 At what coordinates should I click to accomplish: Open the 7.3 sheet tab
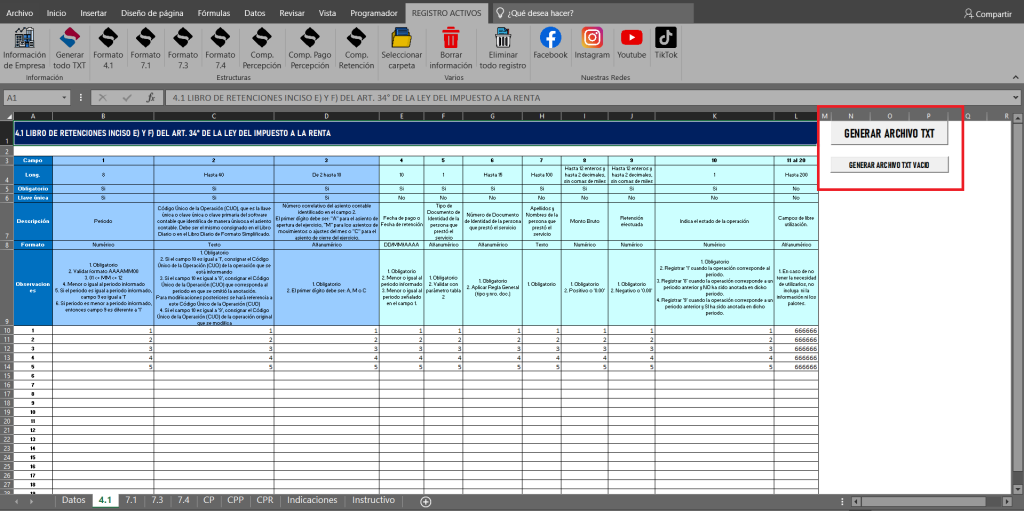click(x=157, y=500)
